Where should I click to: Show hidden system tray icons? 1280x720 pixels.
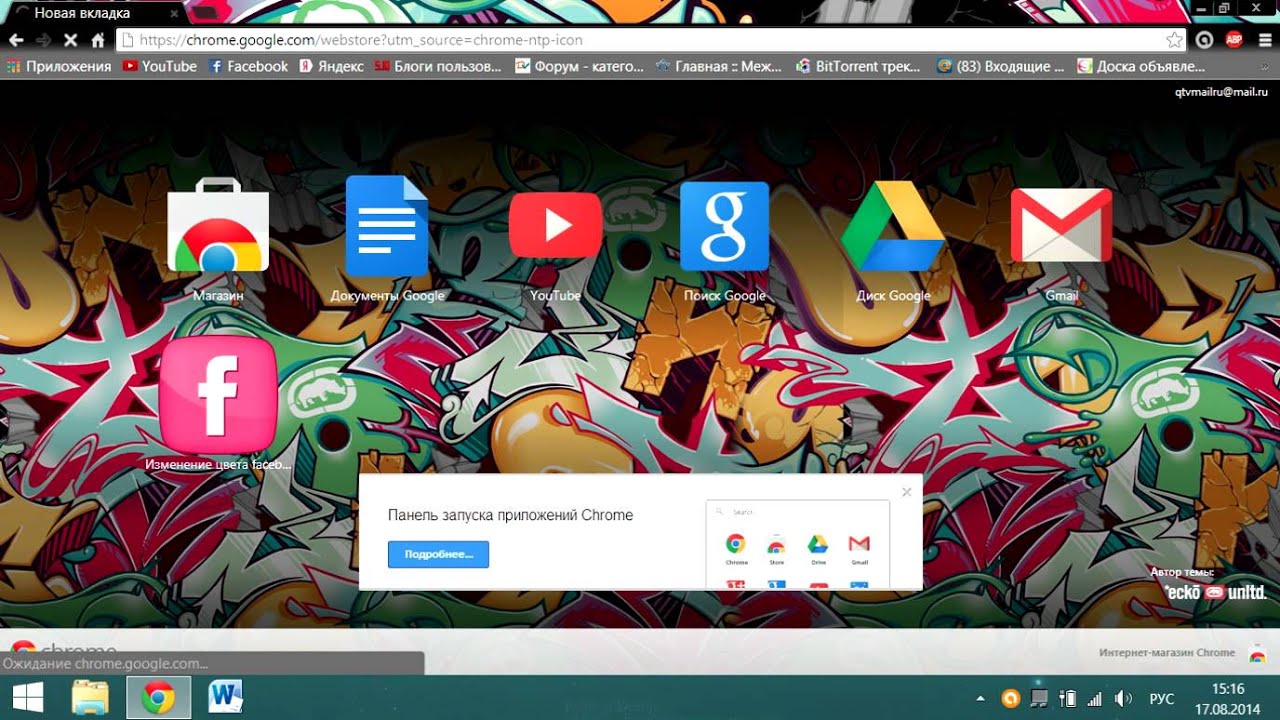pyautogui.click(x=980, y=698)
